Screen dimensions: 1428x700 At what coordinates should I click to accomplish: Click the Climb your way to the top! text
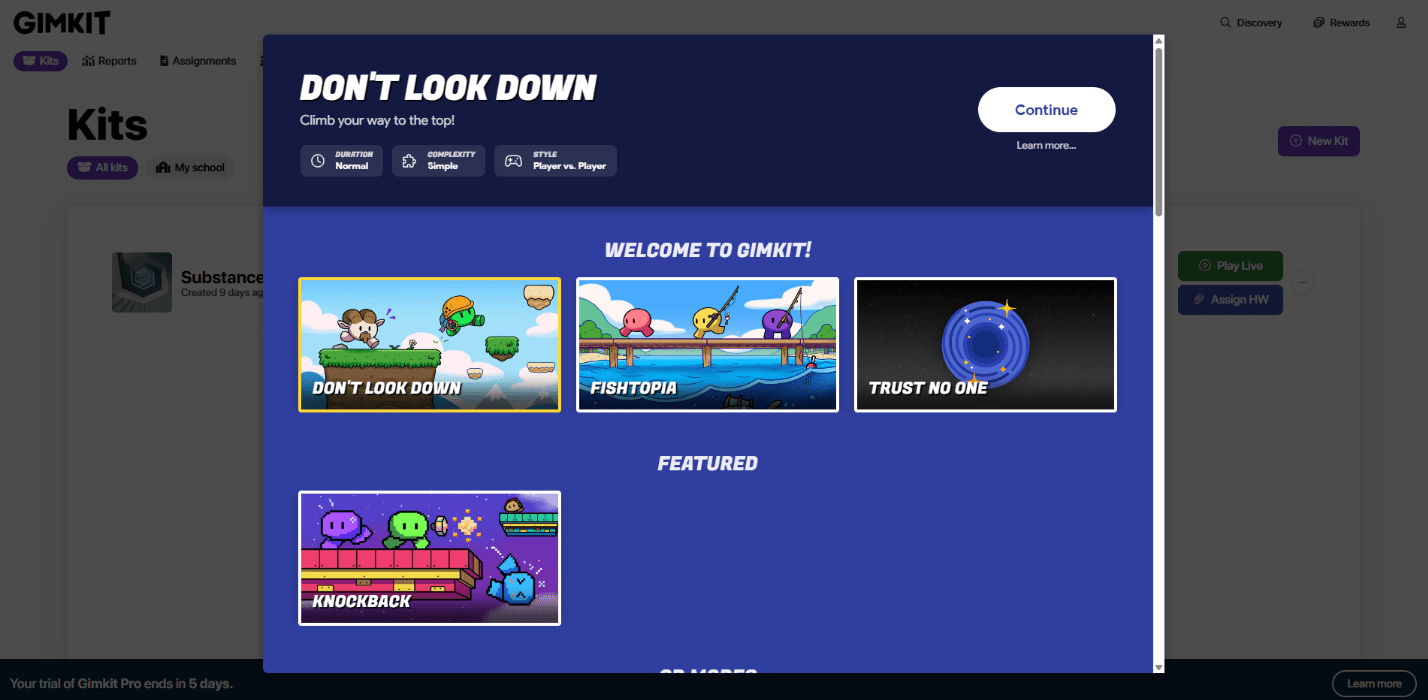tap(377, 120)
